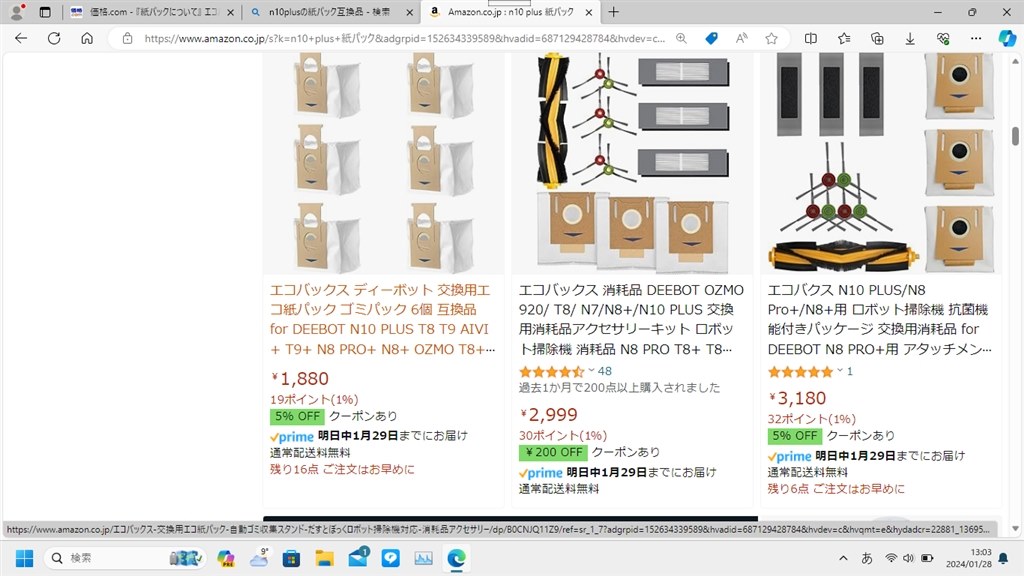Screen dimensions: 1024x576
Task: Click the ¥1,880 price
Action: 300,379
